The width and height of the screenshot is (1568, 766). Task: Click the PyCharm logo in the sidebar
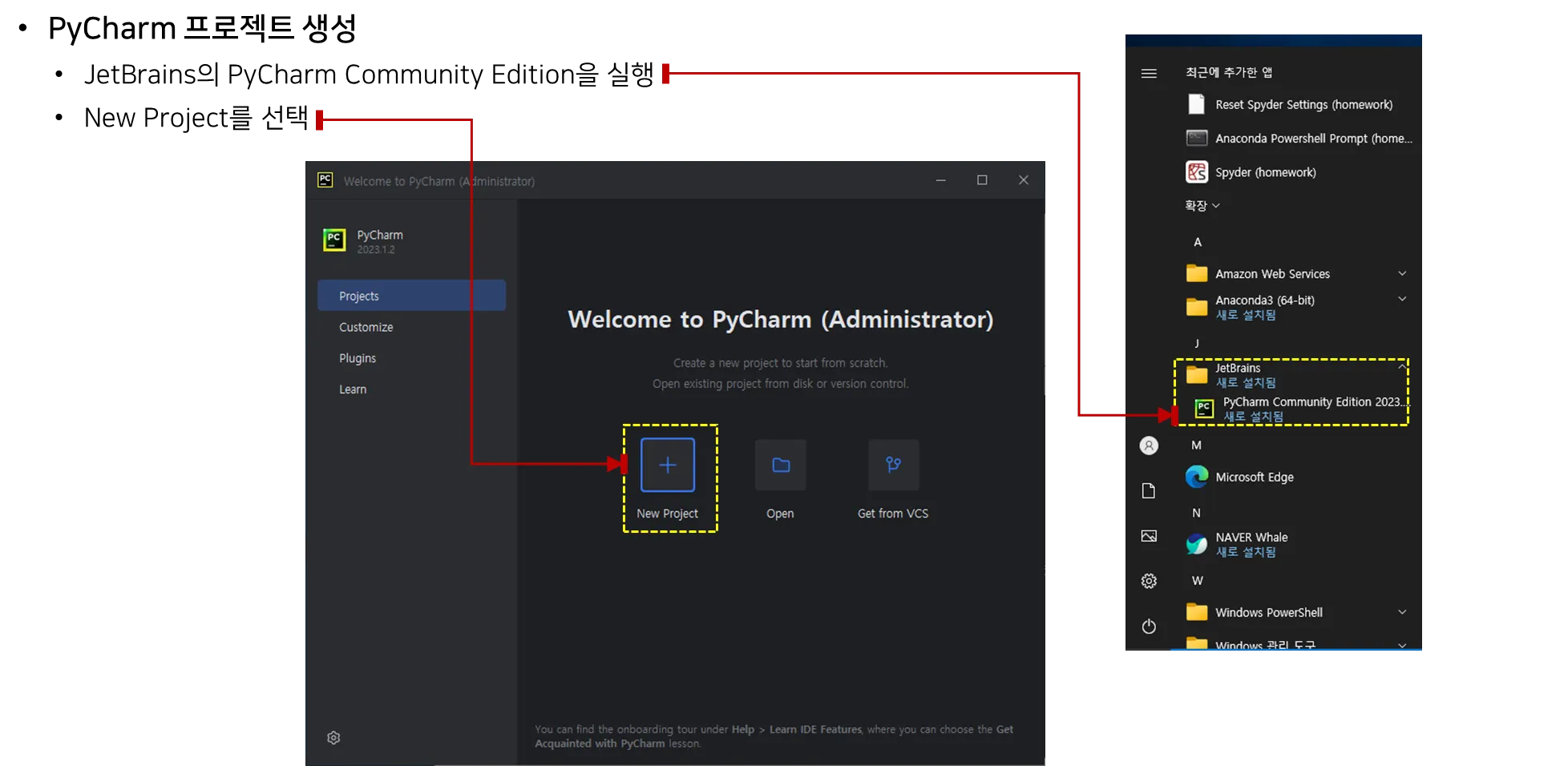point(334,240)
